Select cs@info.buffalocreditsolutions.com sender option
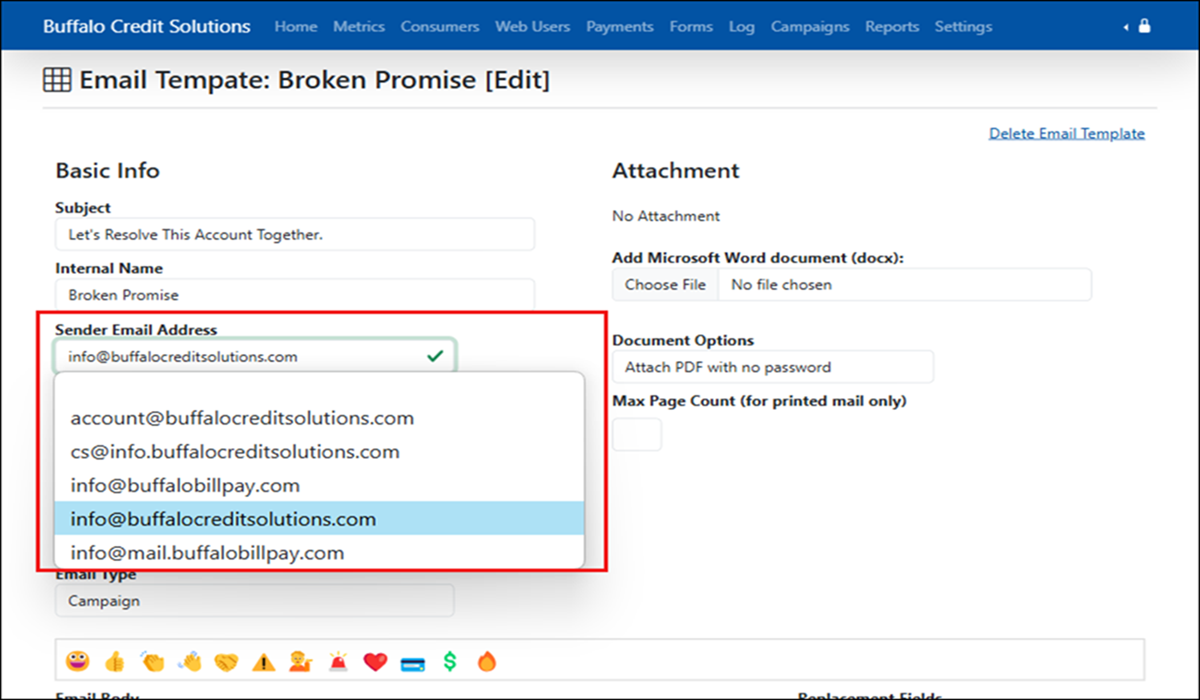Viewport: 1200px width, 700px height. tap(319, 452)
